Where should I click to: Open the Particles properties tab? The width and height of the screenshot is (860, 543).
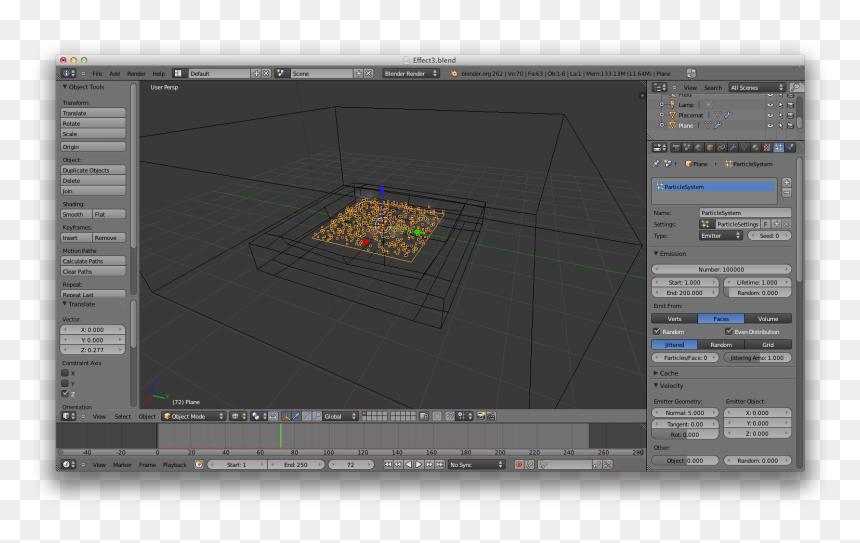click(778, 148)
